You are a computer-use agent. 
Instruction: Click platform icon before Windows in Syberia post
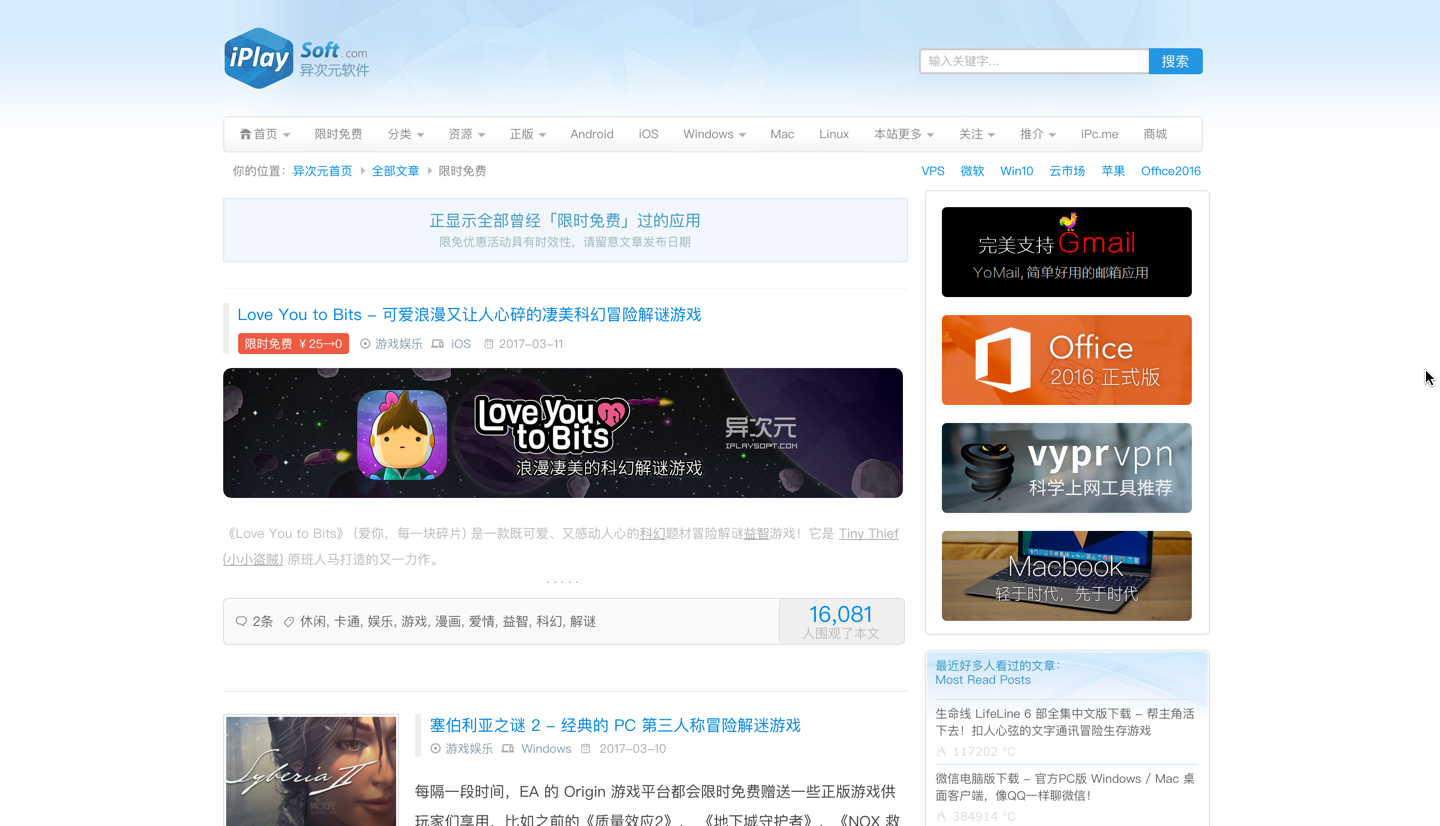pos(507,748)
